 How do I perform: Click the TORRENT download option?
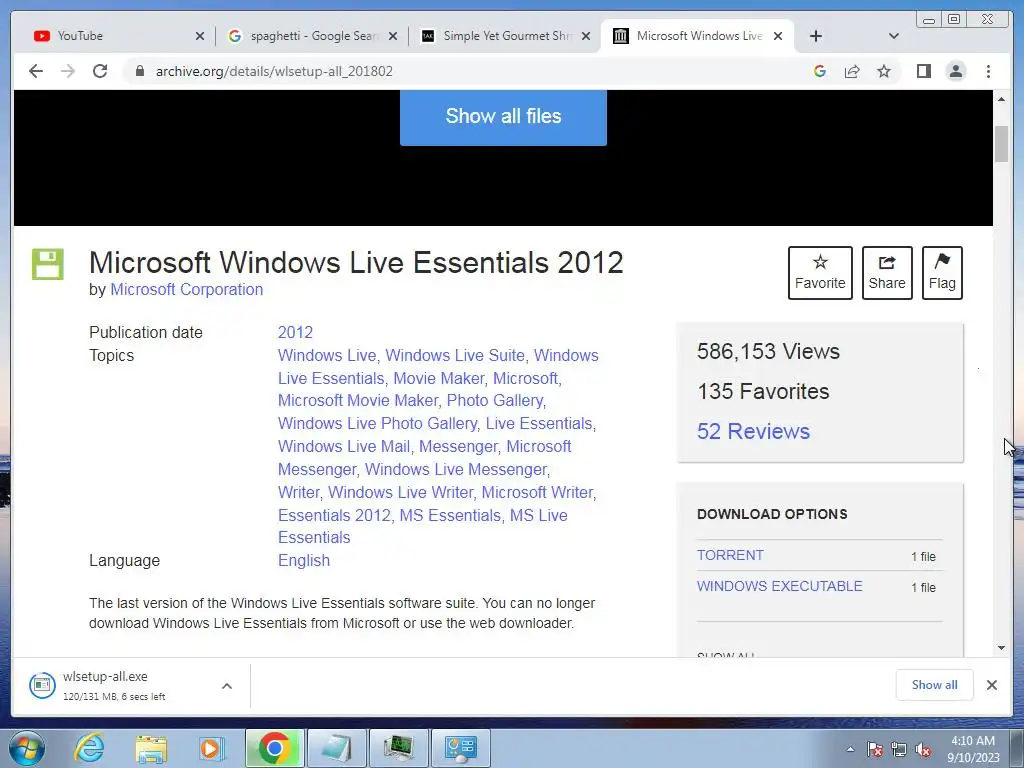[x=730, y=555]
